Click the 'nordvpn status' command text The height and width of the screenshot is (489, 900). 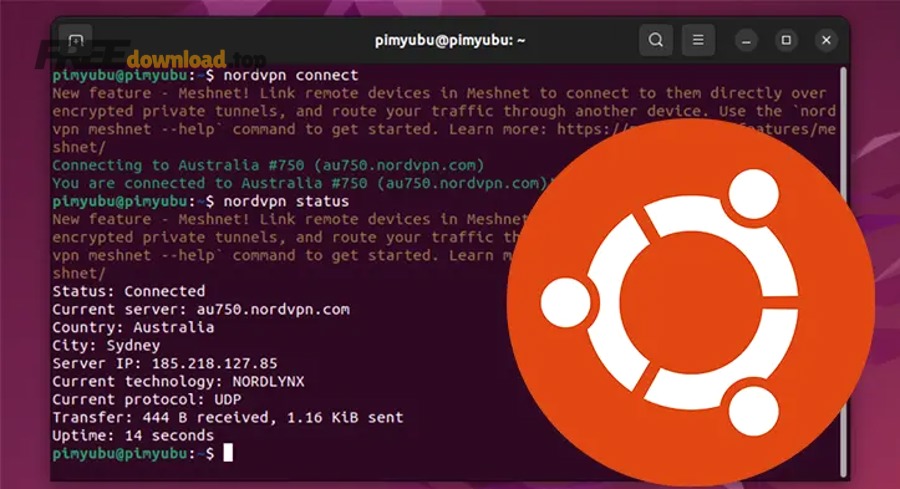[286, 201]
